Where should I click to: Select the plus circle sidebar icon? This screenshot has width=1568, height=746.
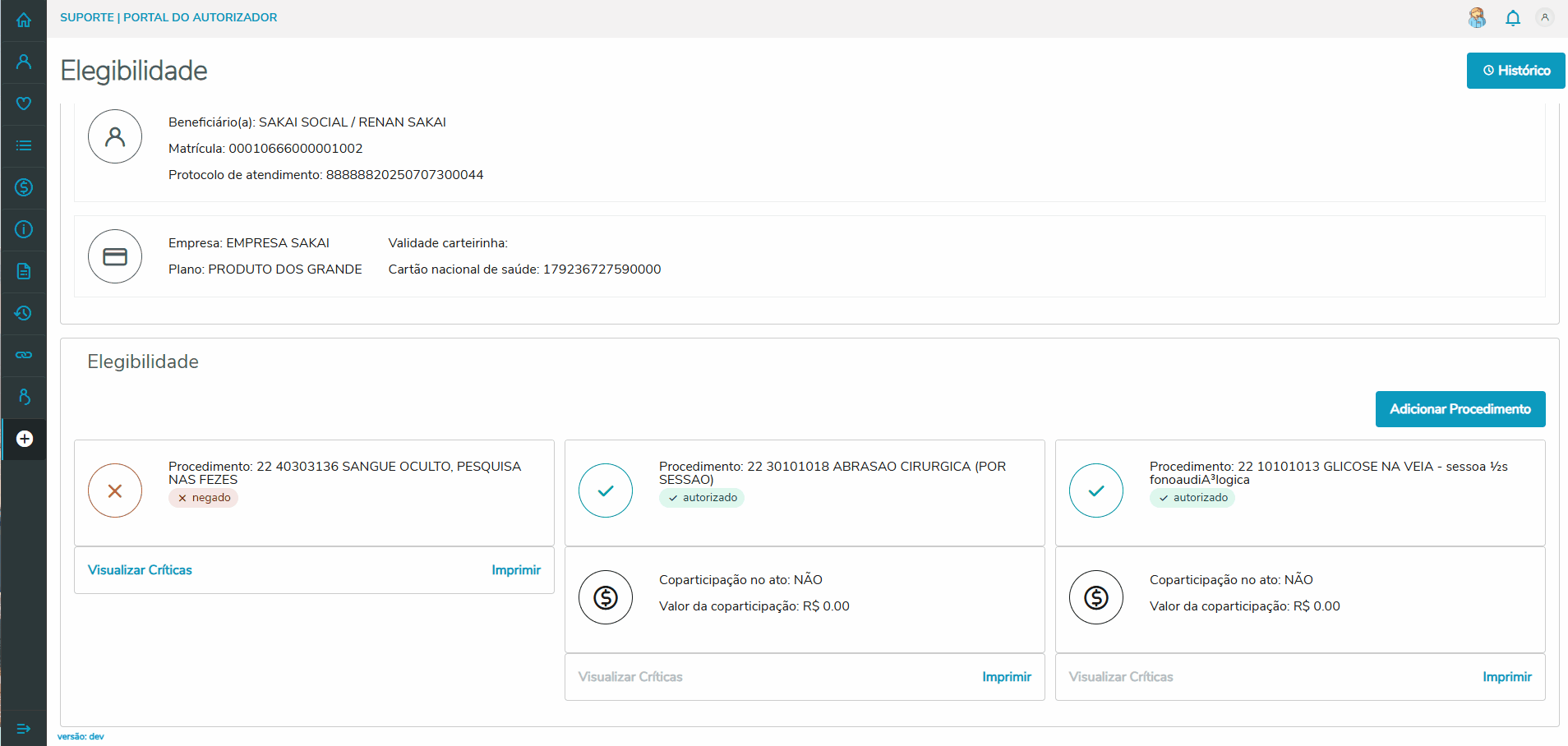25,439
